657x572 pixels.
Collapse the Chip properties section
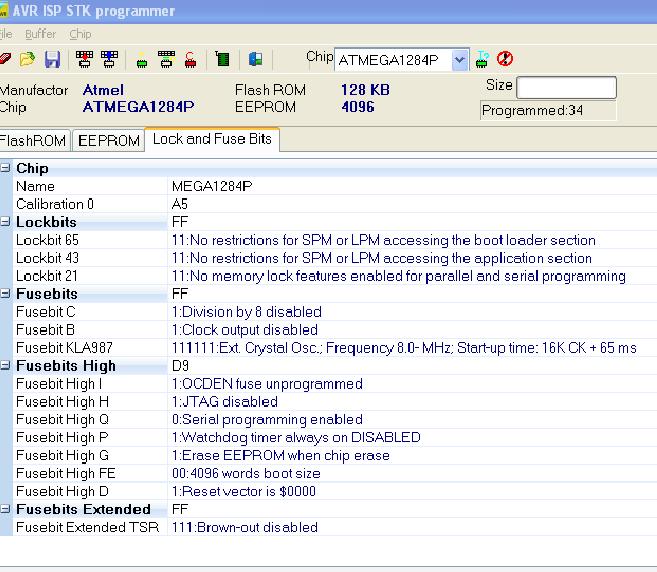(x=6, y=168)
